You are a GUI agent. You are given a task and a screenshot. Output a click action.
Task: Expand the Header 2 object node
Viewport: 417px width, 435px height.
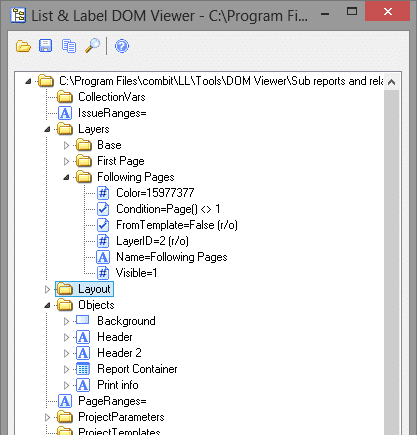(66, 353)
